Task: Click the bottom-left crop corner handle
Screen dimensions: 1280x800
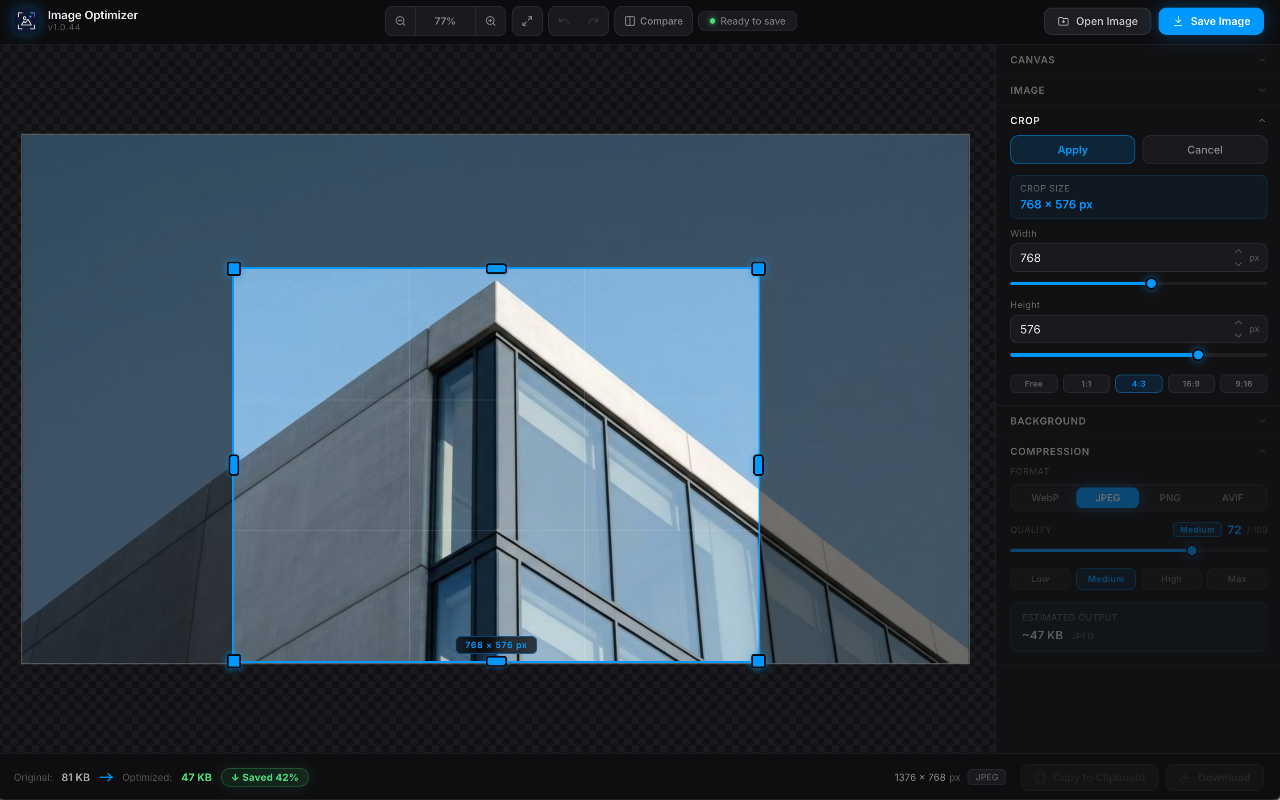Action: pos(234,661)
